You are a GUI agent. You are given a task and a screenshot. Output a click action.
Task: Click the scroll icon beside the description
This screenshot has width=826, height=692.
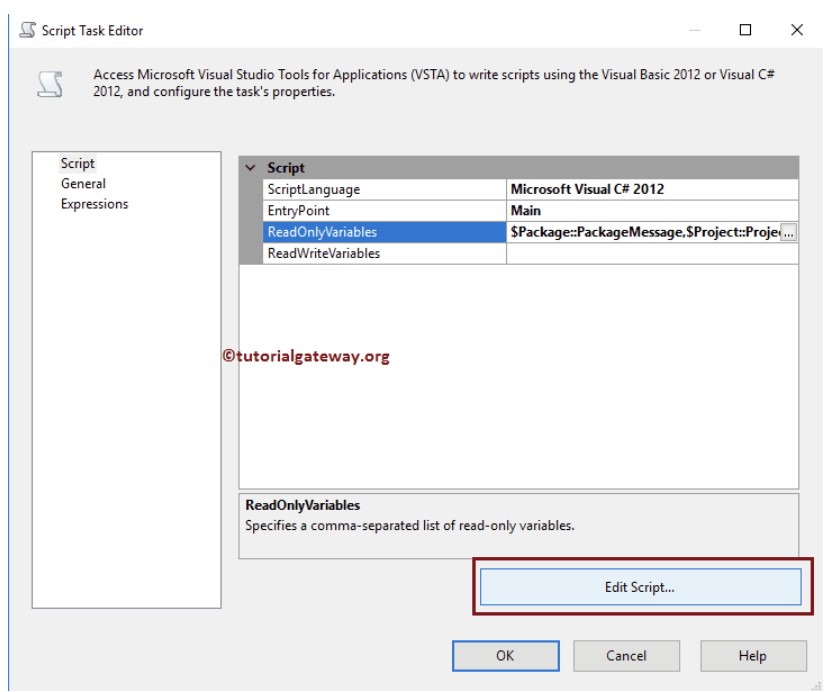(x=50, y=84)
